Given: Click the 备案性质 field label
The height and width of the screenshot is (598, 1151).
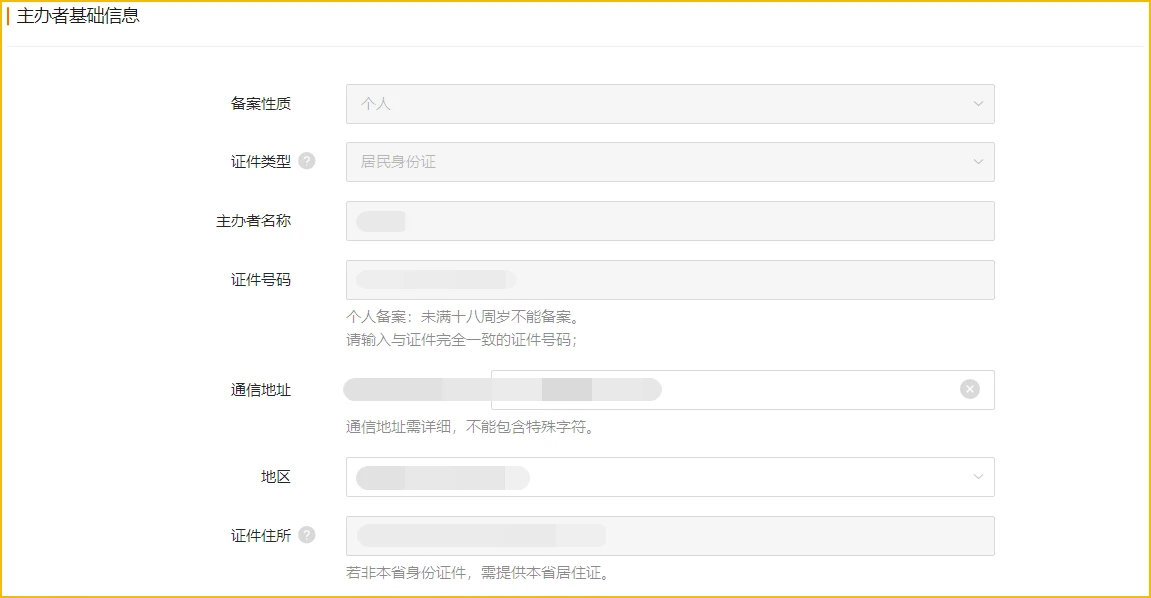Looking at the screenshot, I should pyautogui.click(x=261, y=103).
